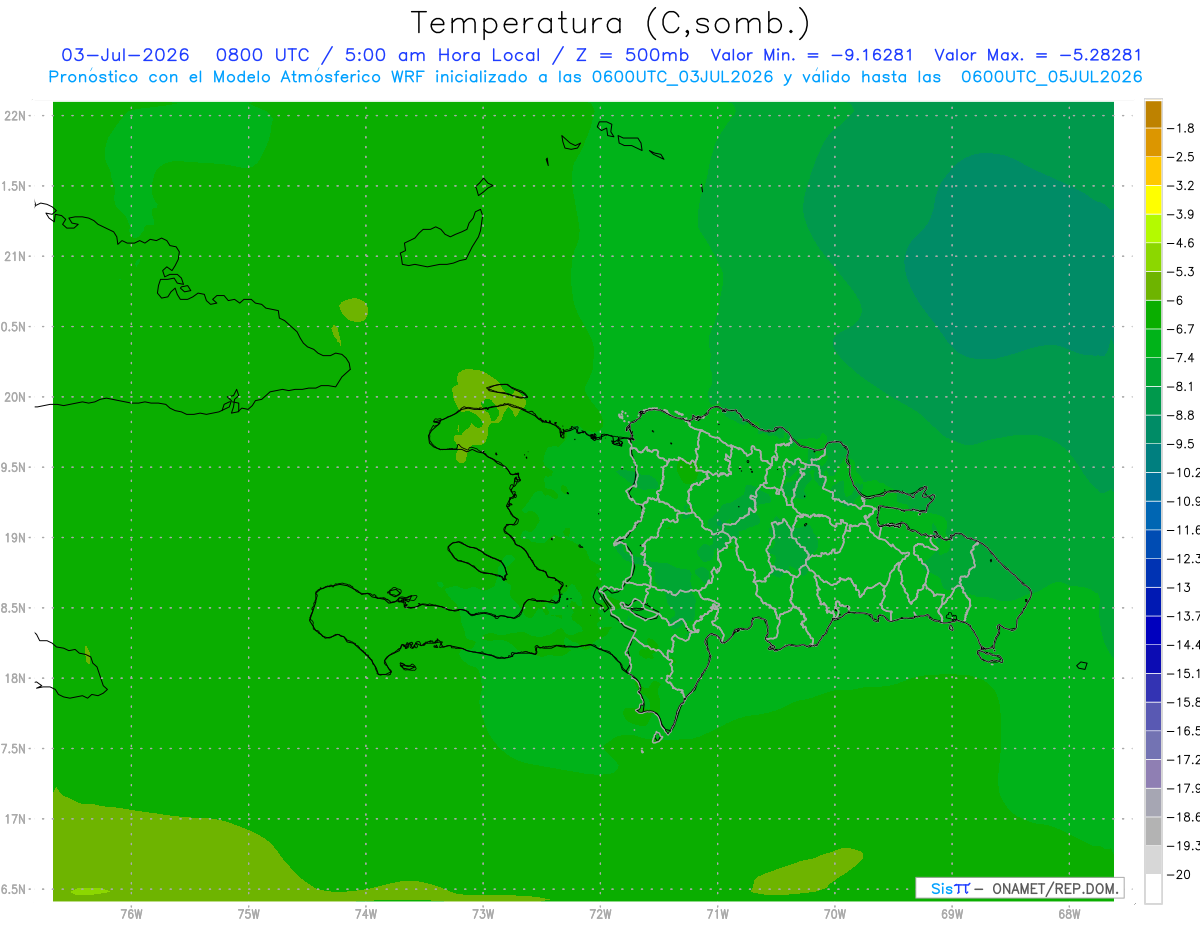Click the -7.4 colorbar value

[x=1181, y=358]
